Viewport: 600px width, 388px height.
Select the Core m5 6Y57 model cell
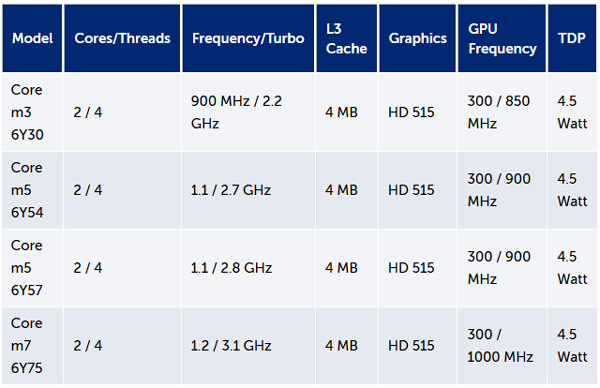(x=32, y=268)
